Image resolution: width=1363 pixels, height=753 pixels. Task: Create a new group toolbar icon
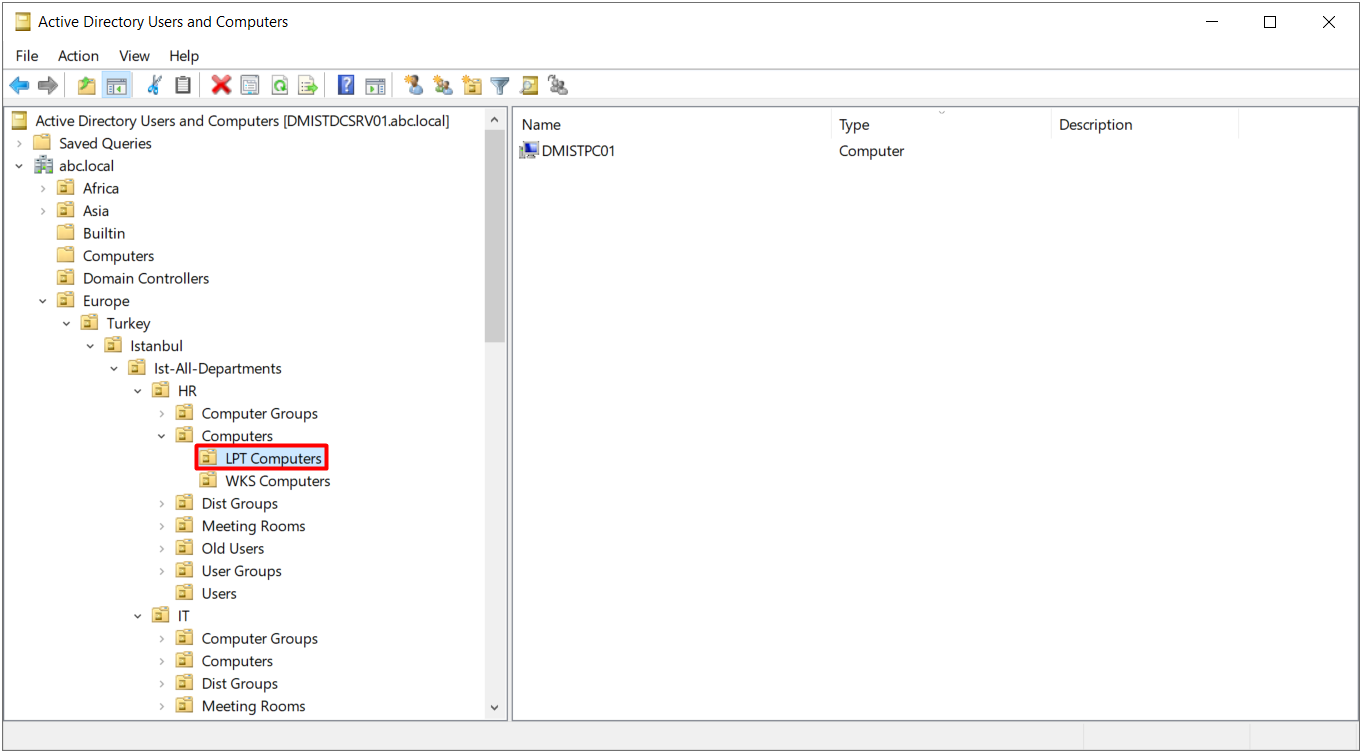click(x=442, y=86)
